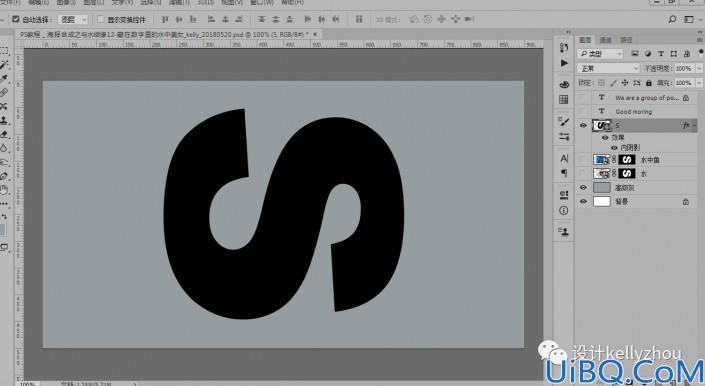Screen dimensions: 705x386
Task: Open the blend mode dropdown
Action: [608, 68]
